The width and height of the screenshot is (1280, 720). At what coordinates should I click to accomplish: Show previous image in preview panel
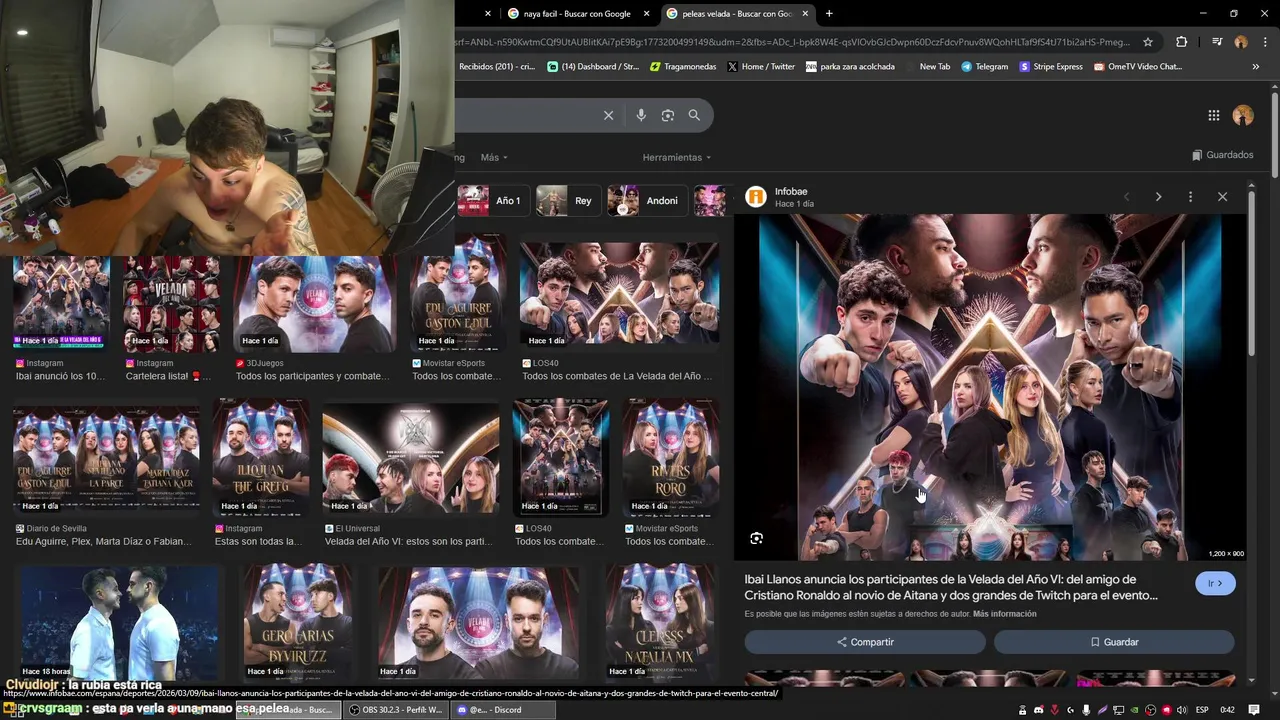click(x=1126, y=197)
